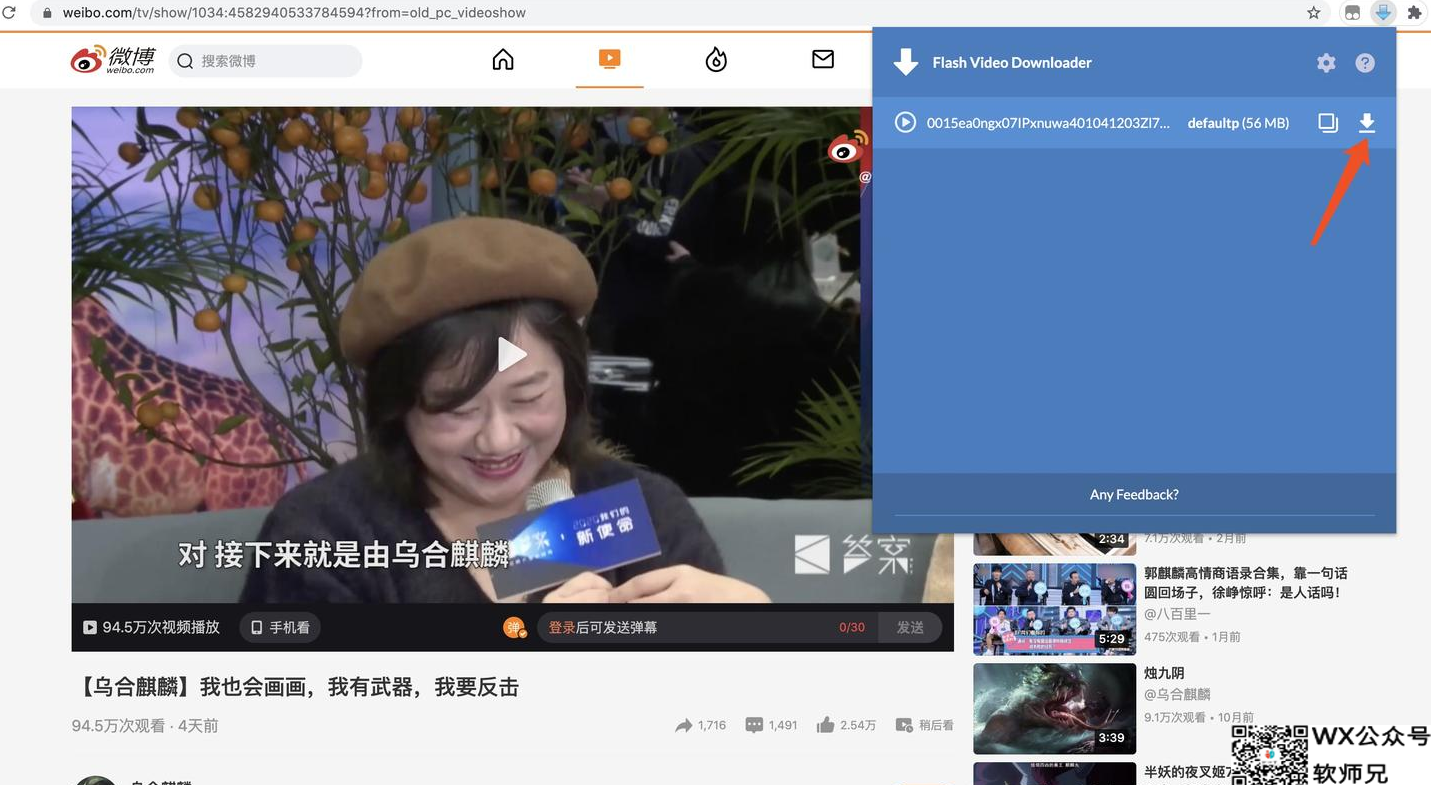Click the Weibo logo
The width and height of the screenshot is (1431, 785).
(113, 60)
